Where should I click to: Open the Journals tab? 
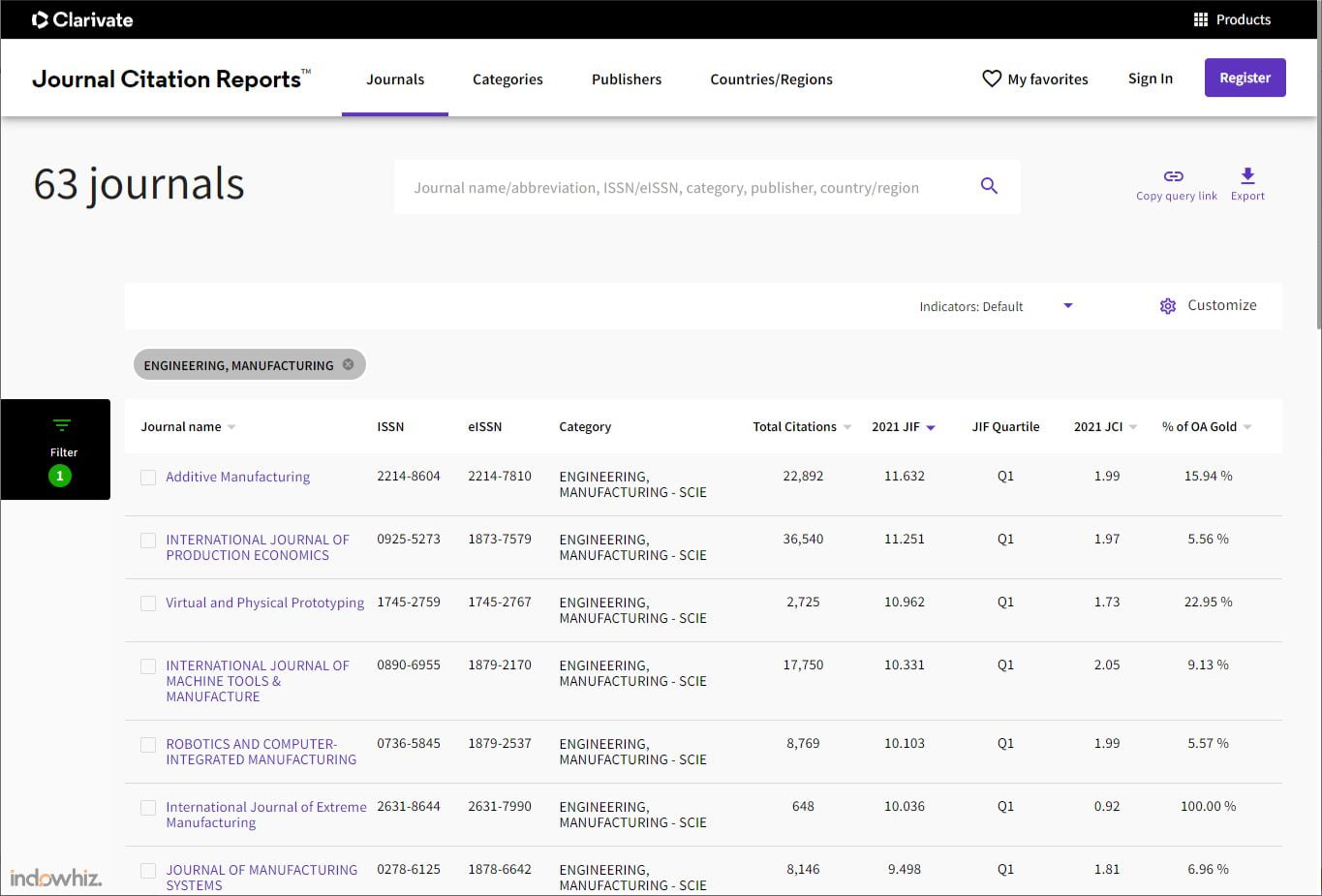tap(395, 79)
